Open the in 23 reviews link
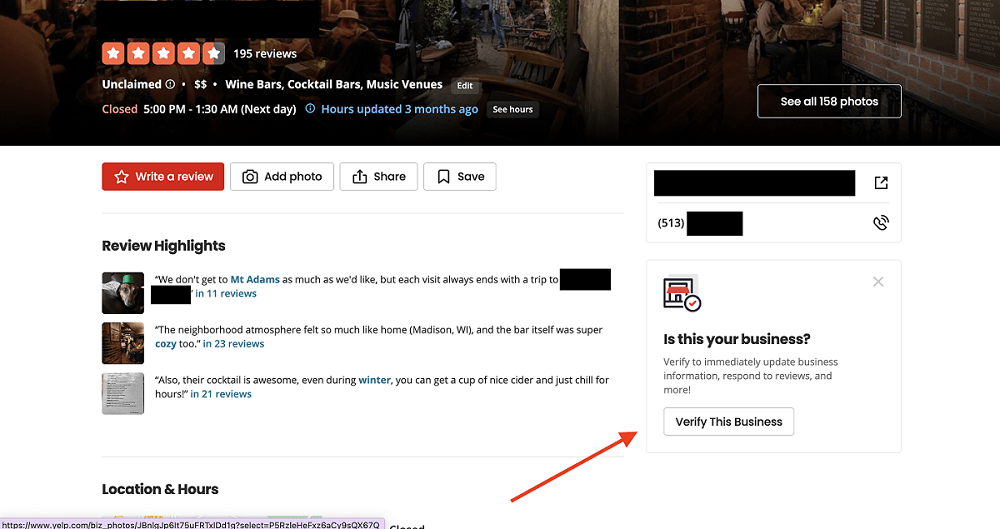The height and width of the screenshot is (529, 1000). tap(233, 344)
